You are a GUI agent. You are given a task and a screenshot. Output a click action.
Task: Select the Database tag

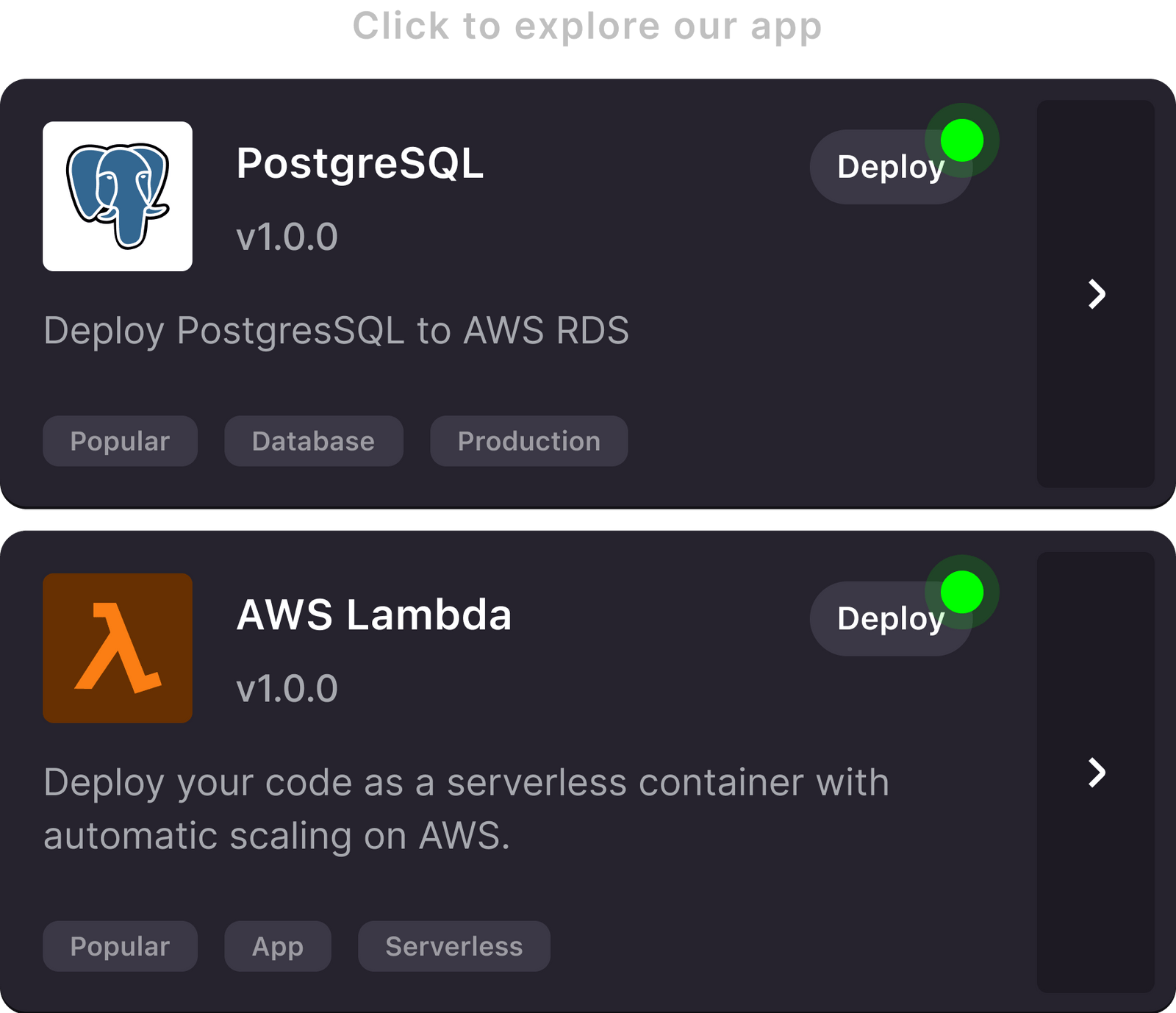click(313, 441)
